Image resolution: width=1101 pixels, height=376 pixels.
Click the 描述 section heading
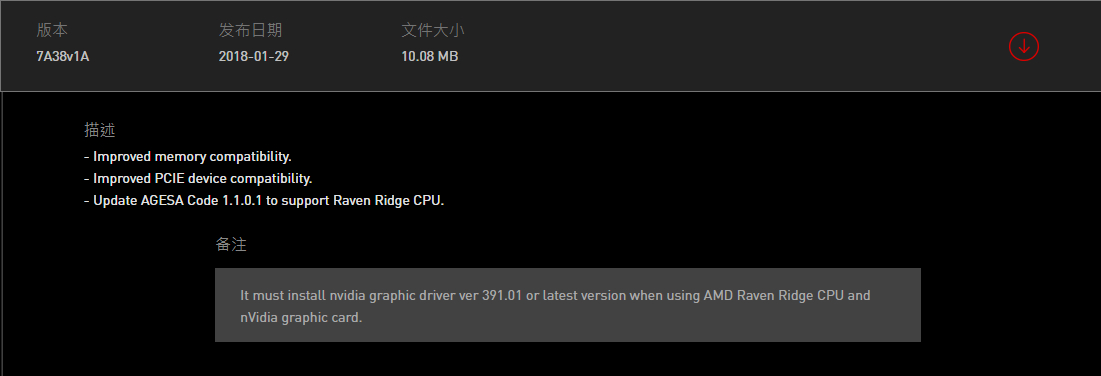coord(99,130)
